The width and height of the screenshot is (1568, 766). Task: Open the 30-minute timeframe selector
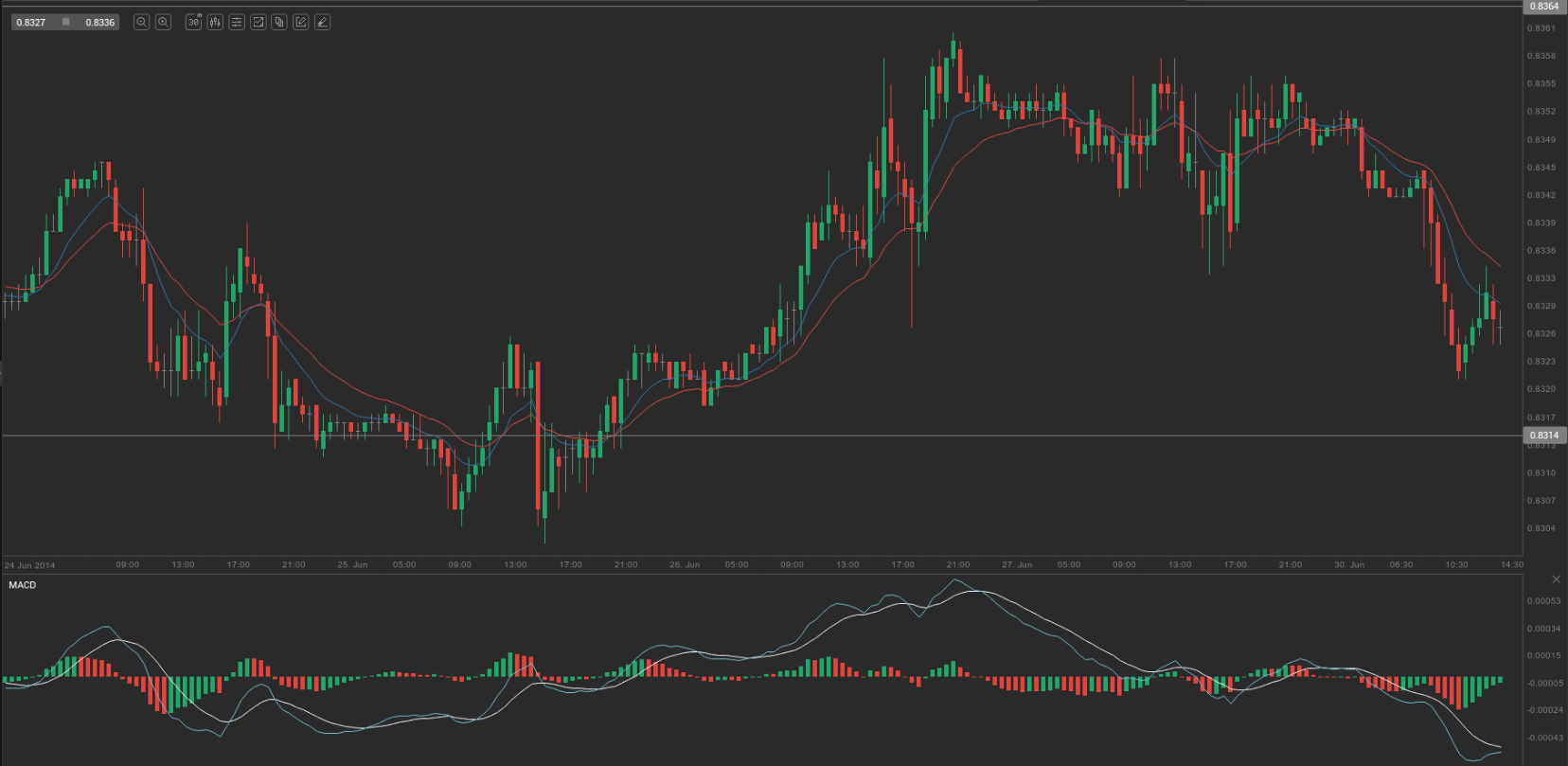tap(193, 22)
